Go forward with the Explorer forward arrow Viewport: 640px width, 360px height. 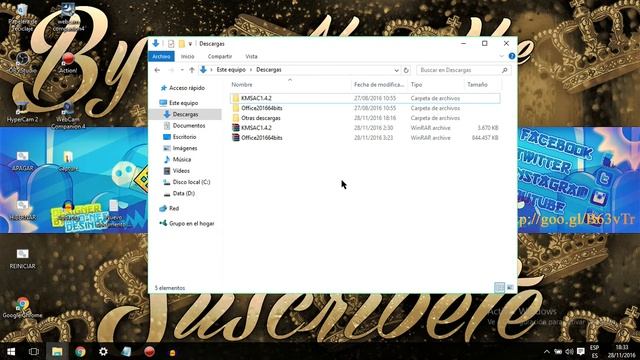click(x=171, y=70)
